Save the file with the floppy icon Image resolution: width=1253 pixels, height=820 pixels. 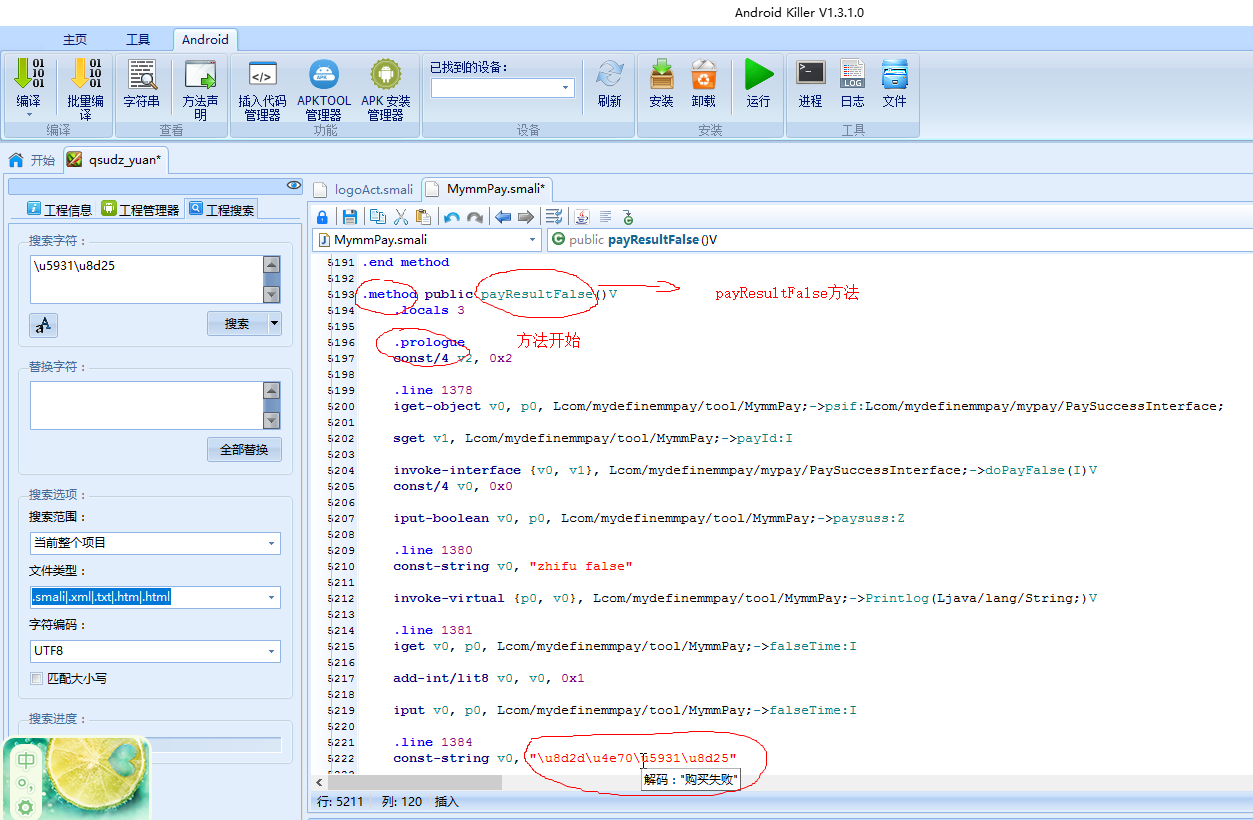[x=350, y=217]
